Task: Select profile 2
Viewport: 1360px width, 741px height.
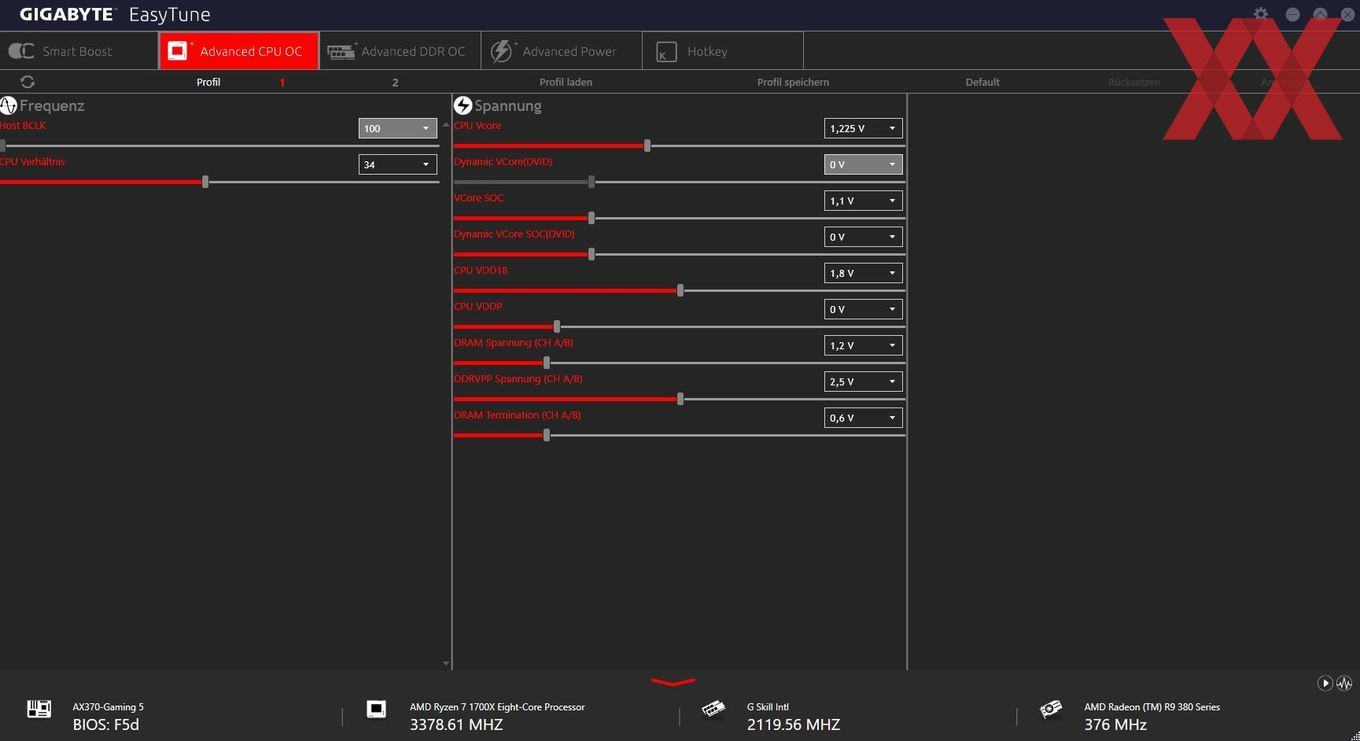Action: pyautogui.click(x=395, y=82)
